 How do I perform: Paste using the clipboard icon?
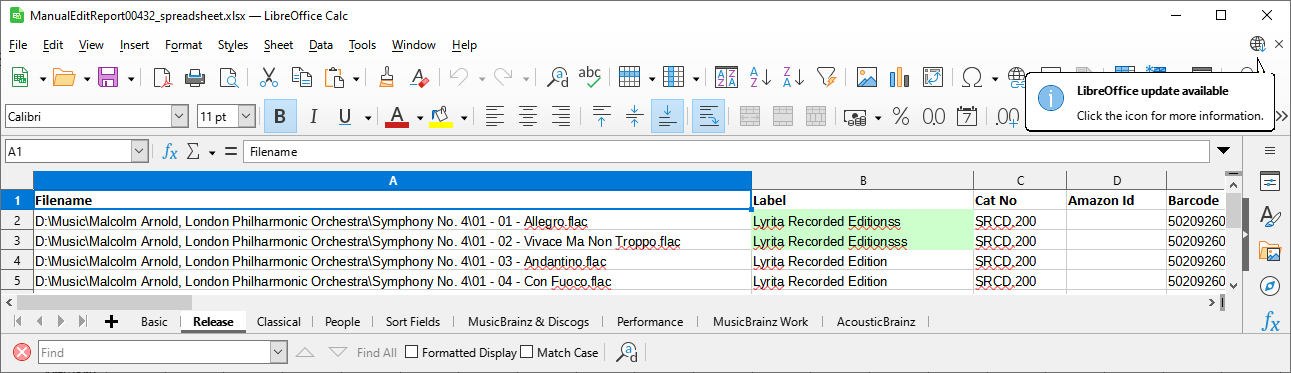point(334,77)
